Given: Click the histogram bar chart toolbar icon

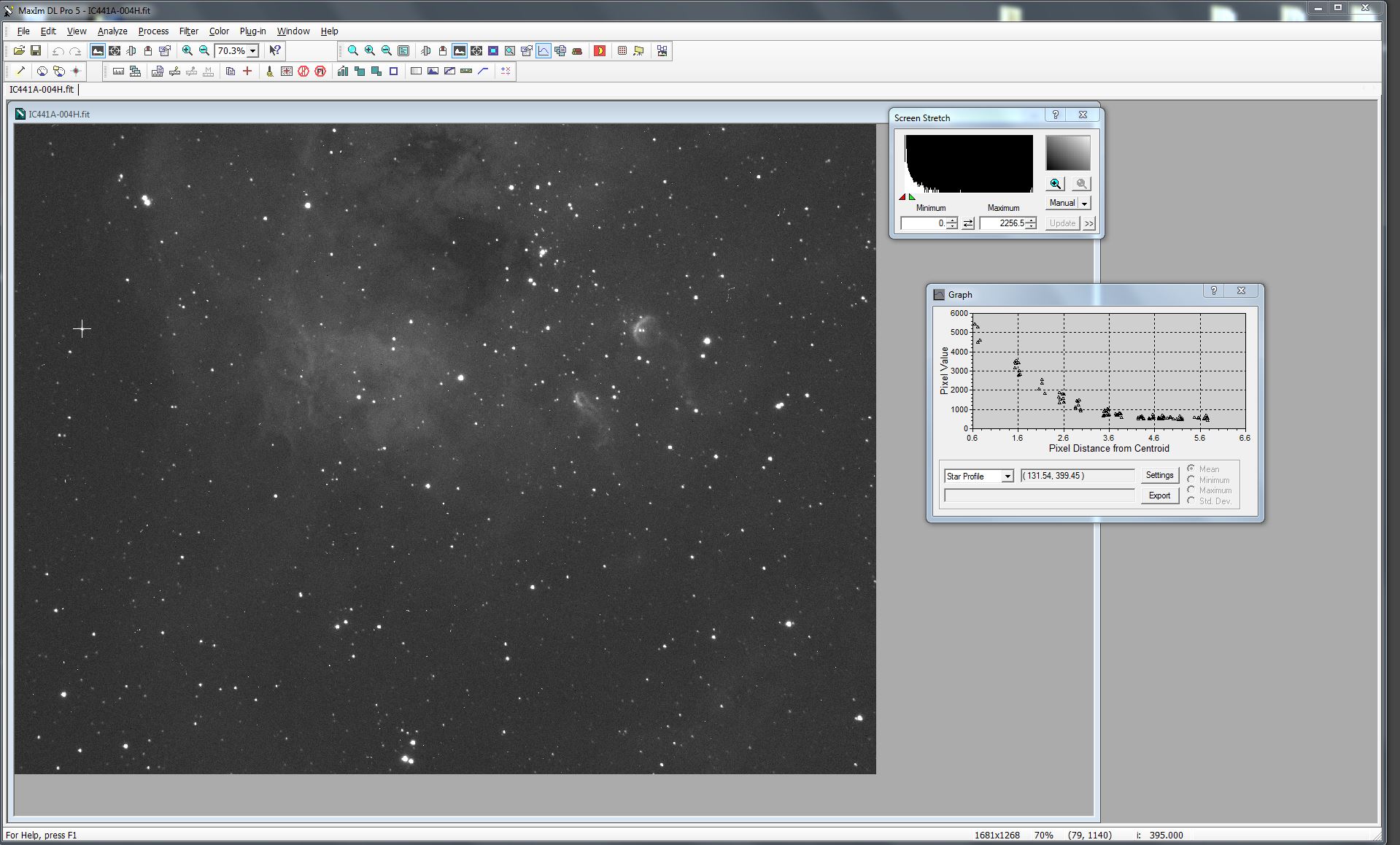Looking at the screenshot, I should point(342,72).
